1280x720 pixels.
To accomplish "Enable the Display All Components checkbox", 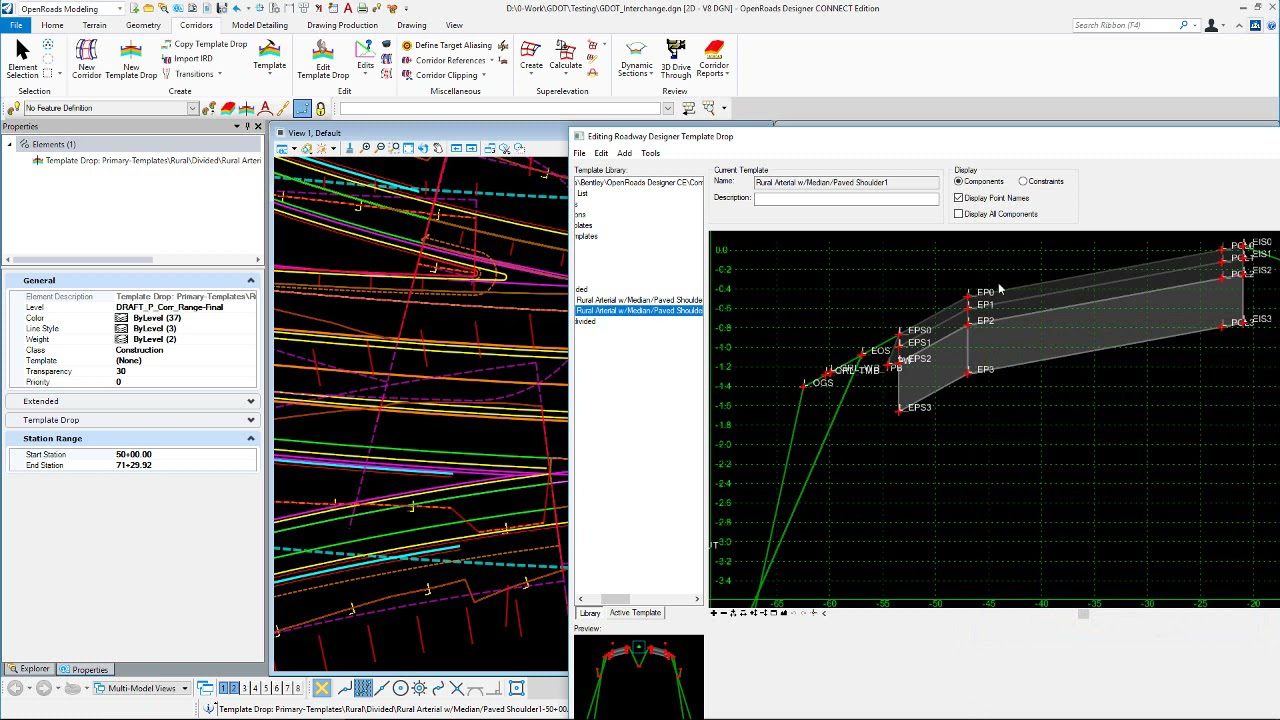I will click(959, 214).
